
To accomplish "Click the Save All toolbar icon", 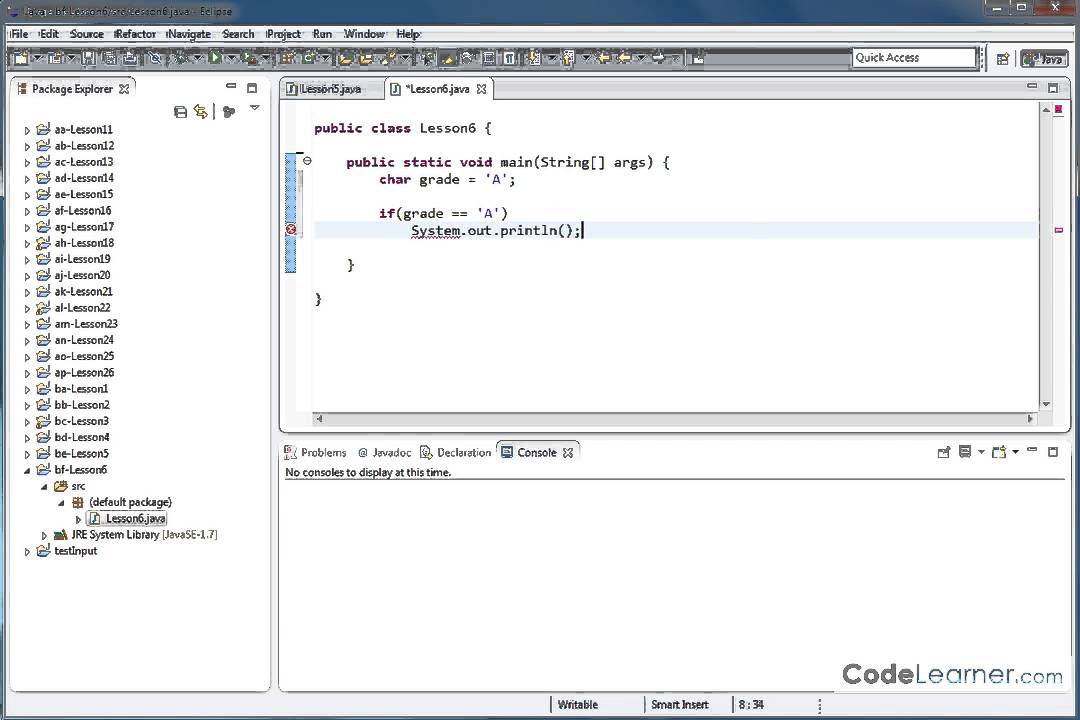I will click(109, 59).
